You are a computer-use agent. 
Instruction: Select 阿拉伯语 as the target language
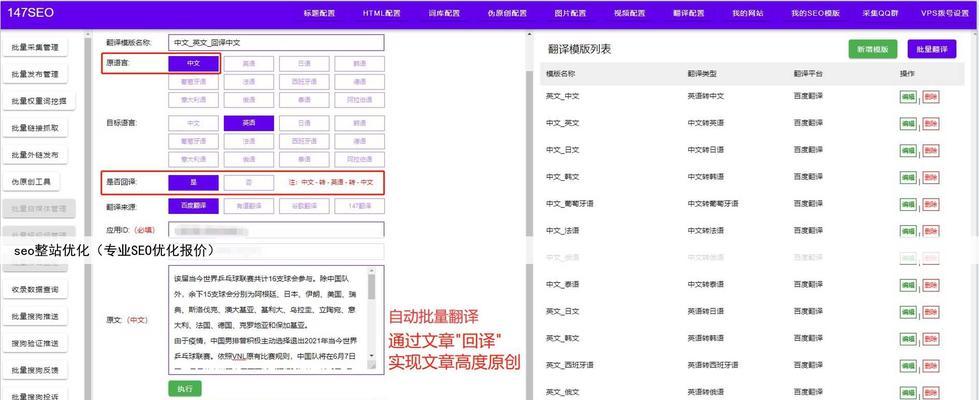(359, 159)
